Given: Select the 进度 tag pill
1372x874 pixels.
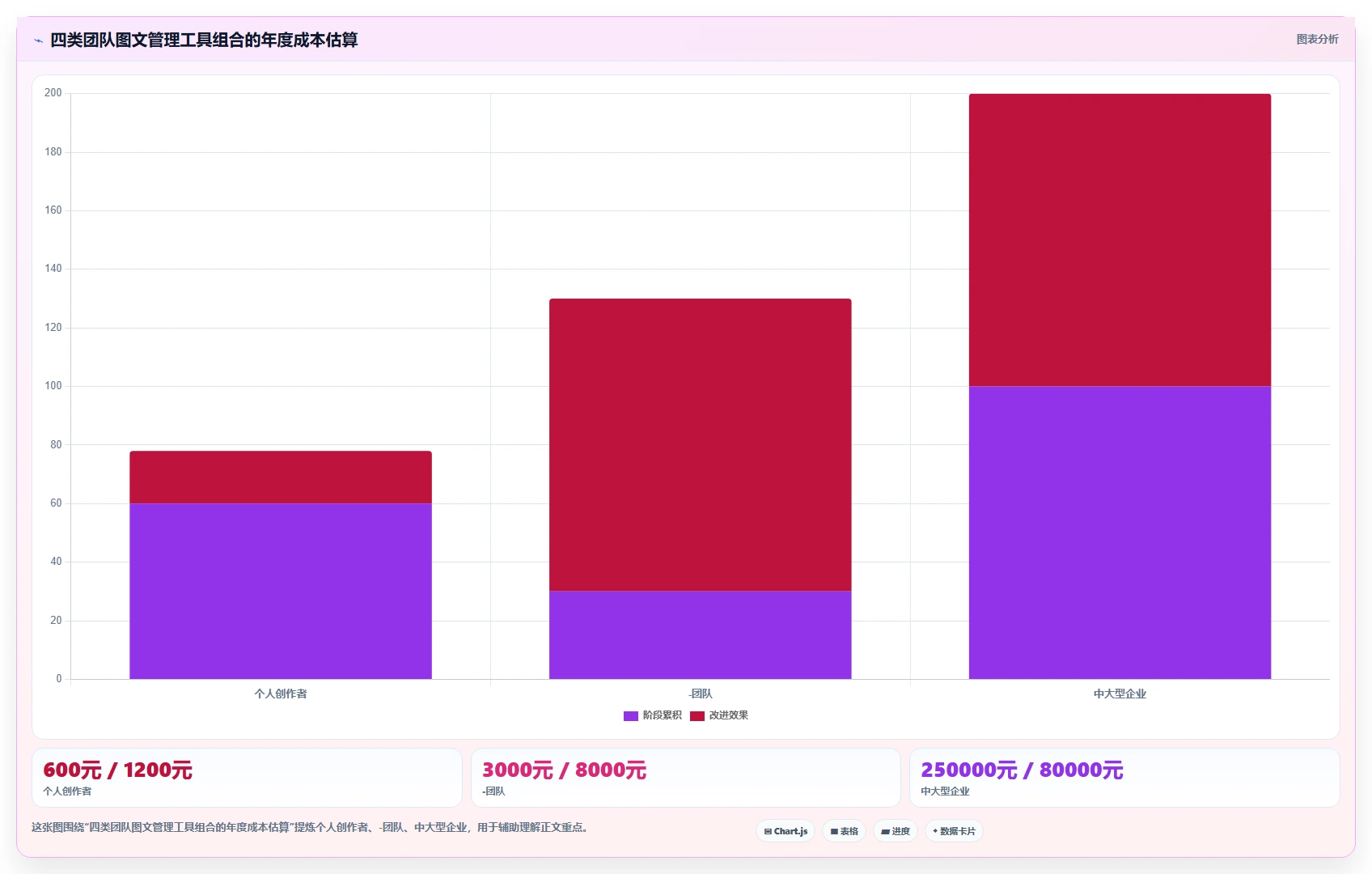Looking at the screenshot, I should [x=896, y=831].
